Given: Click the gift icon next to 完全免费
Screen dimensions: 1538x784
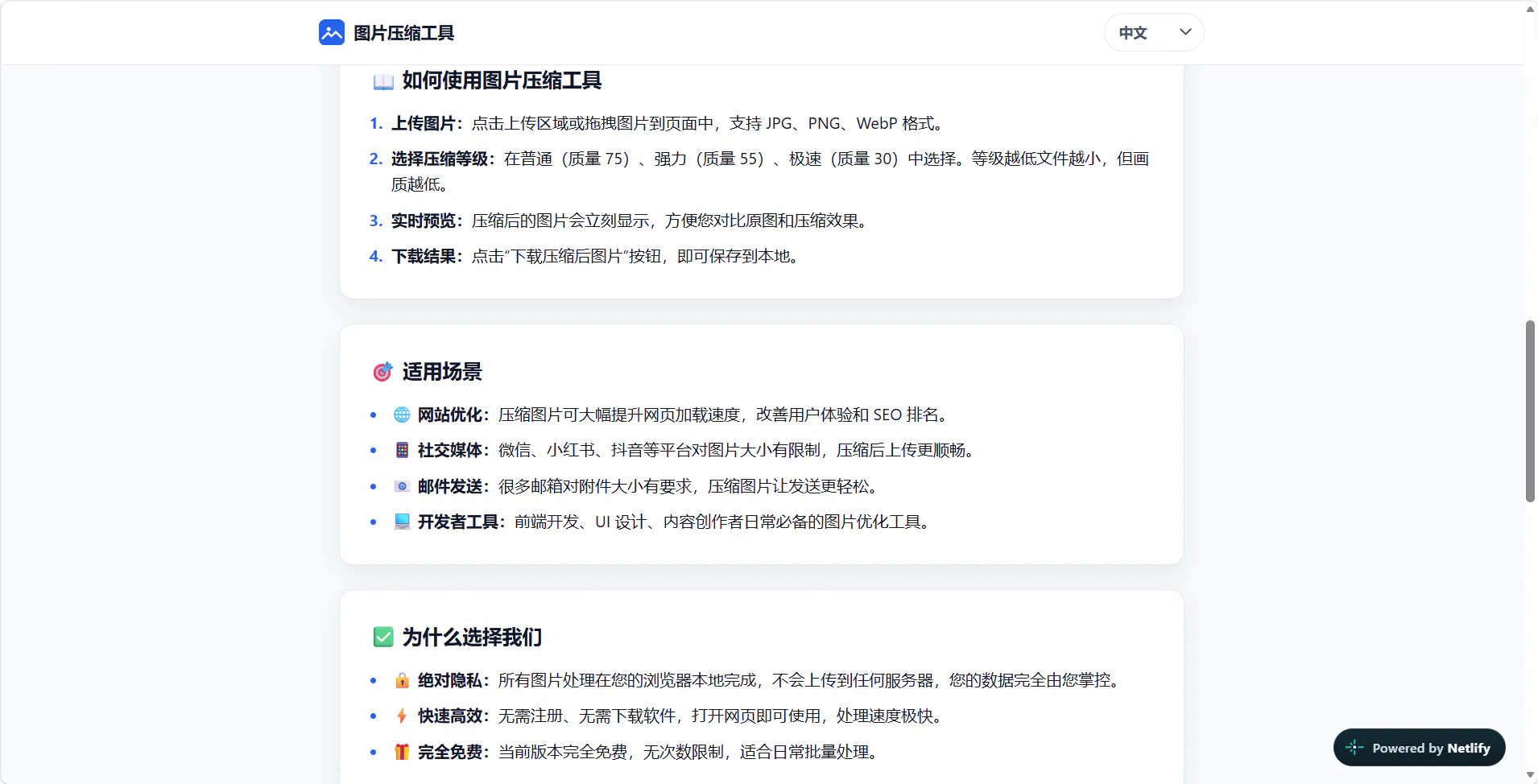Looking at the screenshot, I should pyautogui.click(x=402, y=752).
